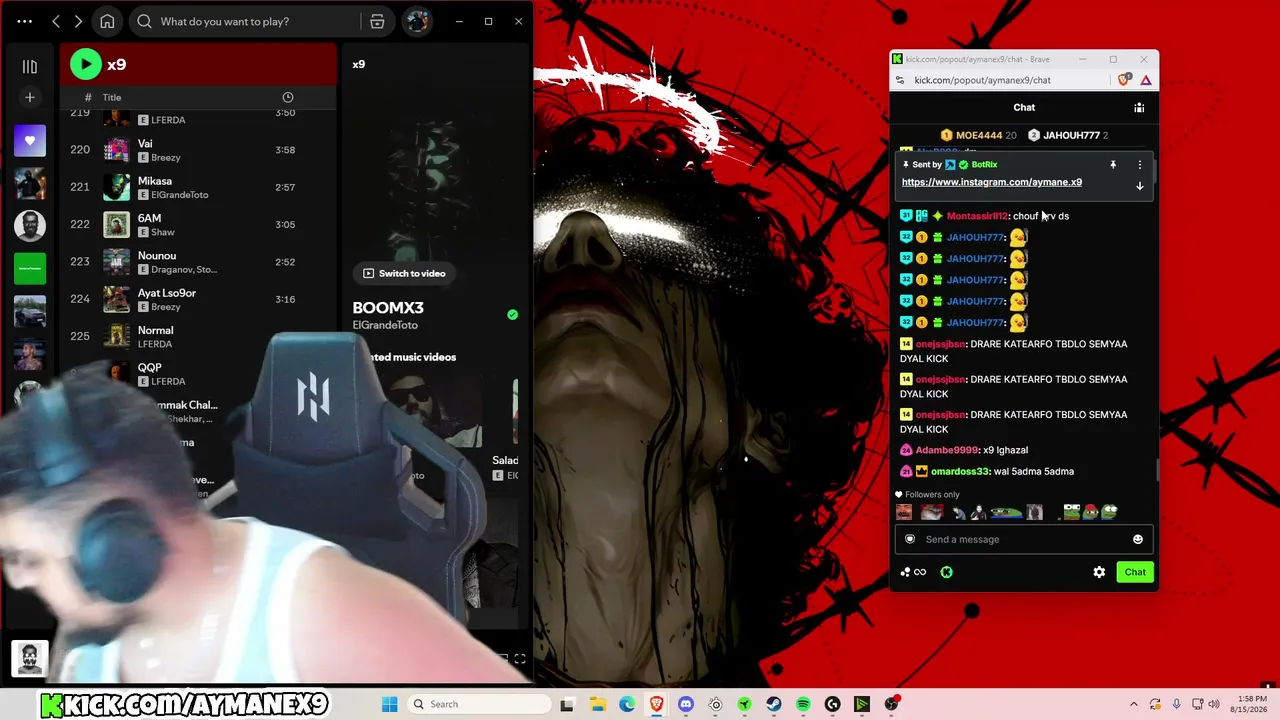Screen dimensions: 1280x720
Task: Open the Spotify profile avatar menu
Action: point(417,21)
